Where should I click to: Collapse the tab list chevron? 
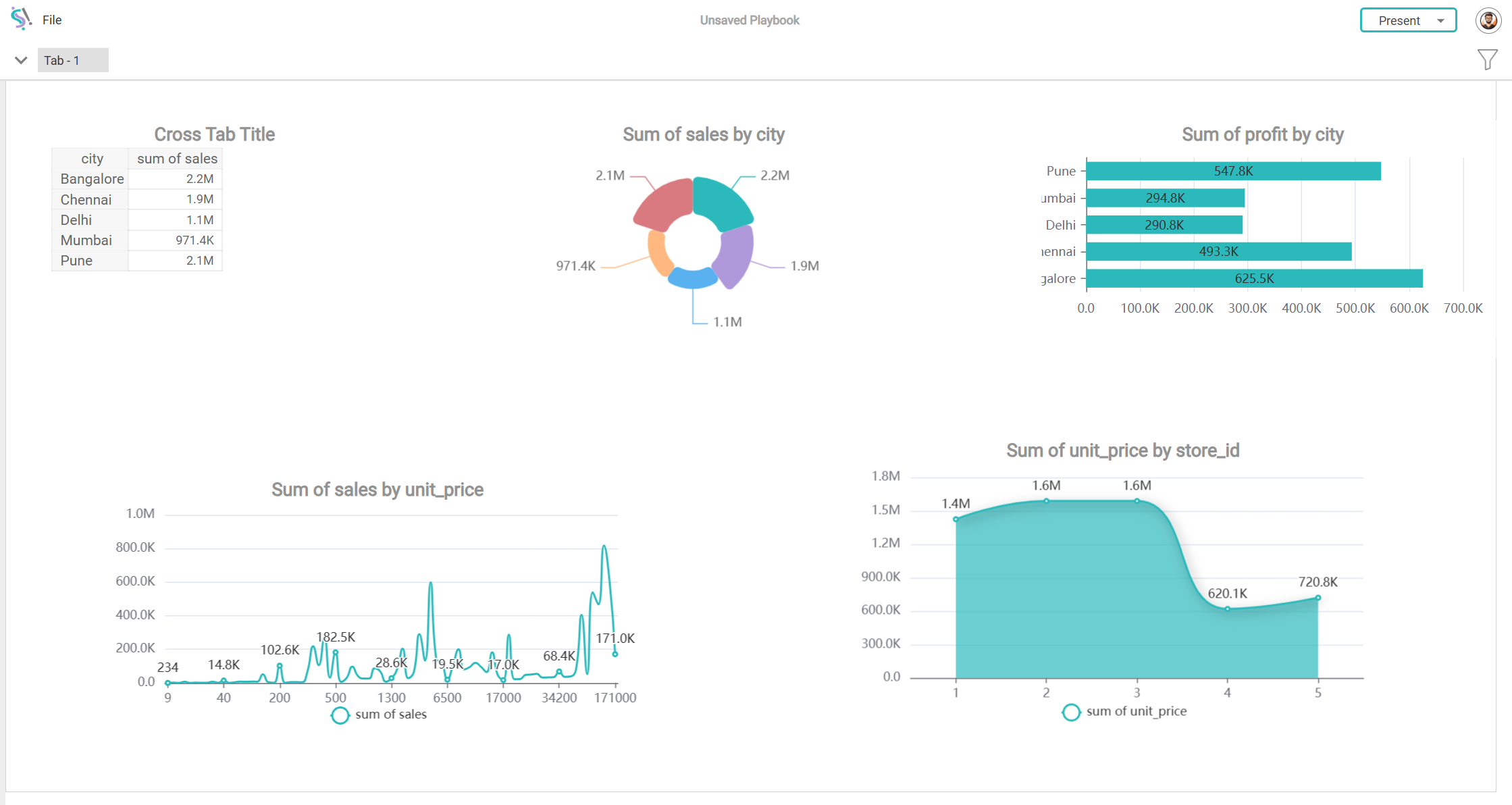click(21, 60)
